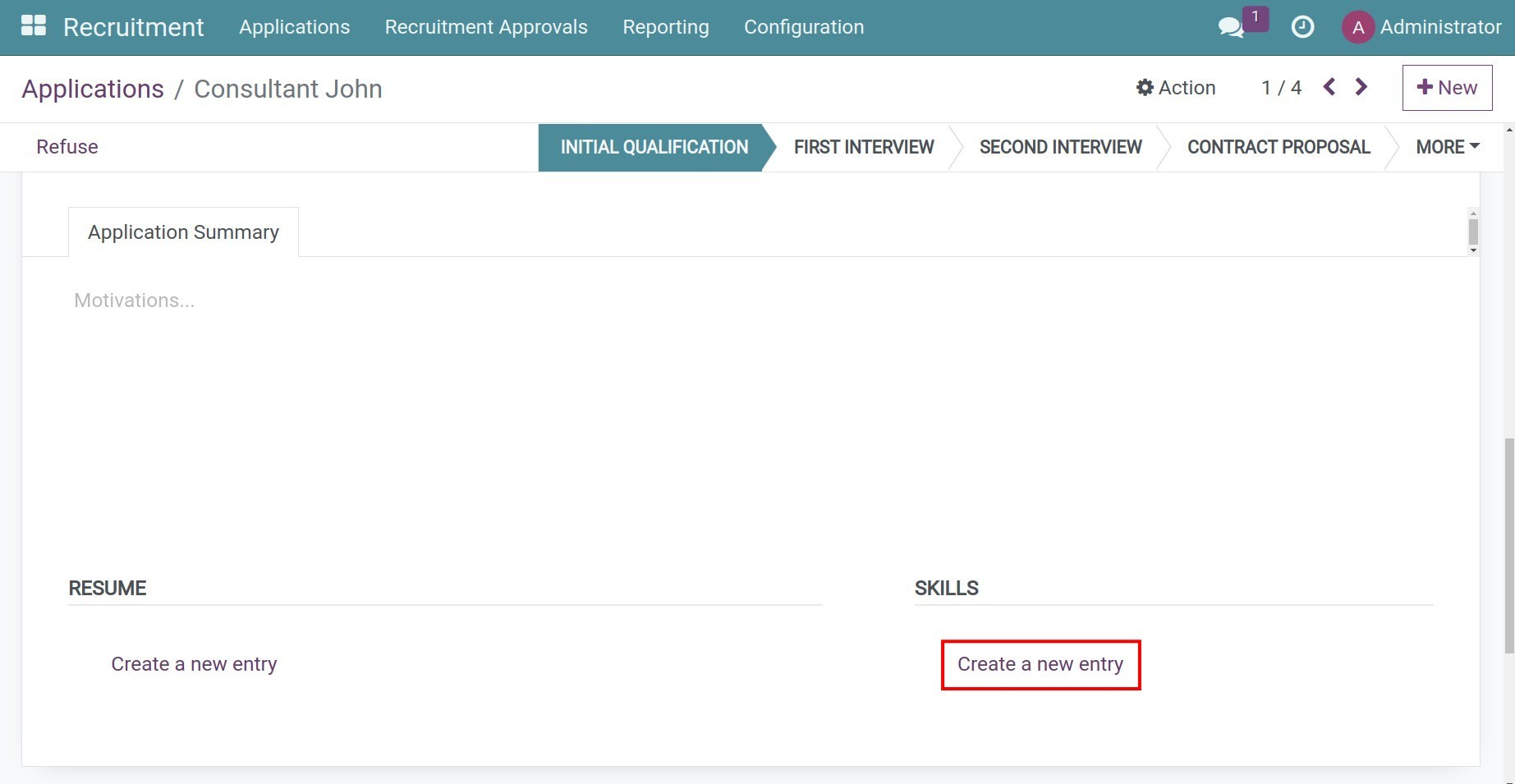The width and height of the screenshot is (1515, 784).
Task: Go to the next applicant record
Action: click(x=1361, y=86)
